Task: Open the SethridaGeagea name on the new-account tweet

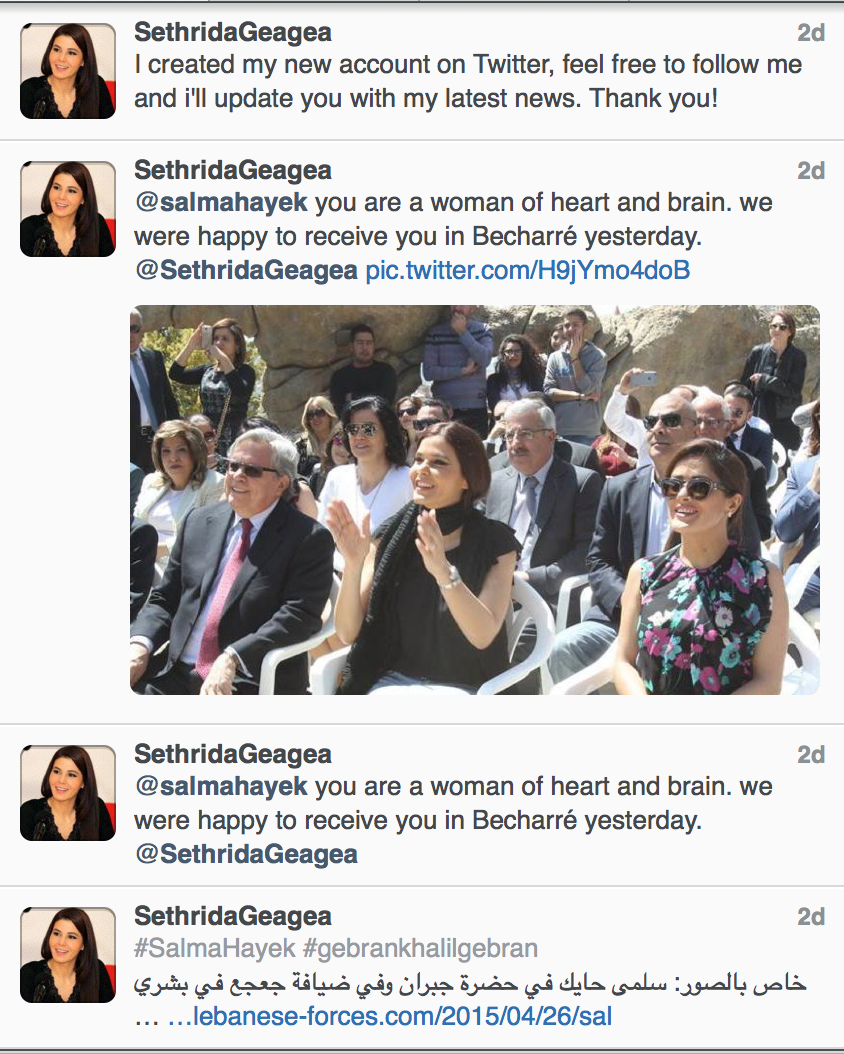Action: click(232, 32)
